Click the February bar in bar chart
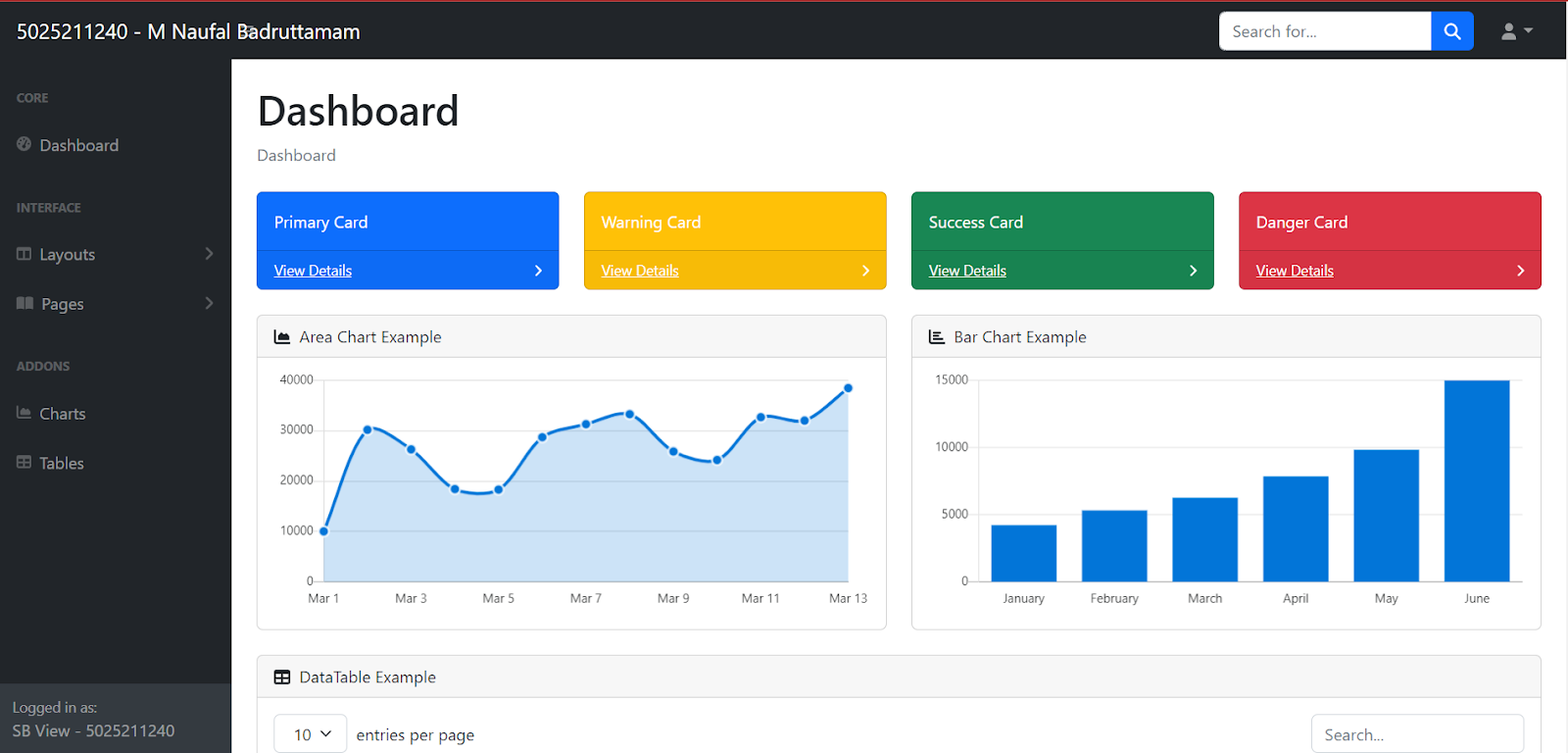 [1114, 546]
